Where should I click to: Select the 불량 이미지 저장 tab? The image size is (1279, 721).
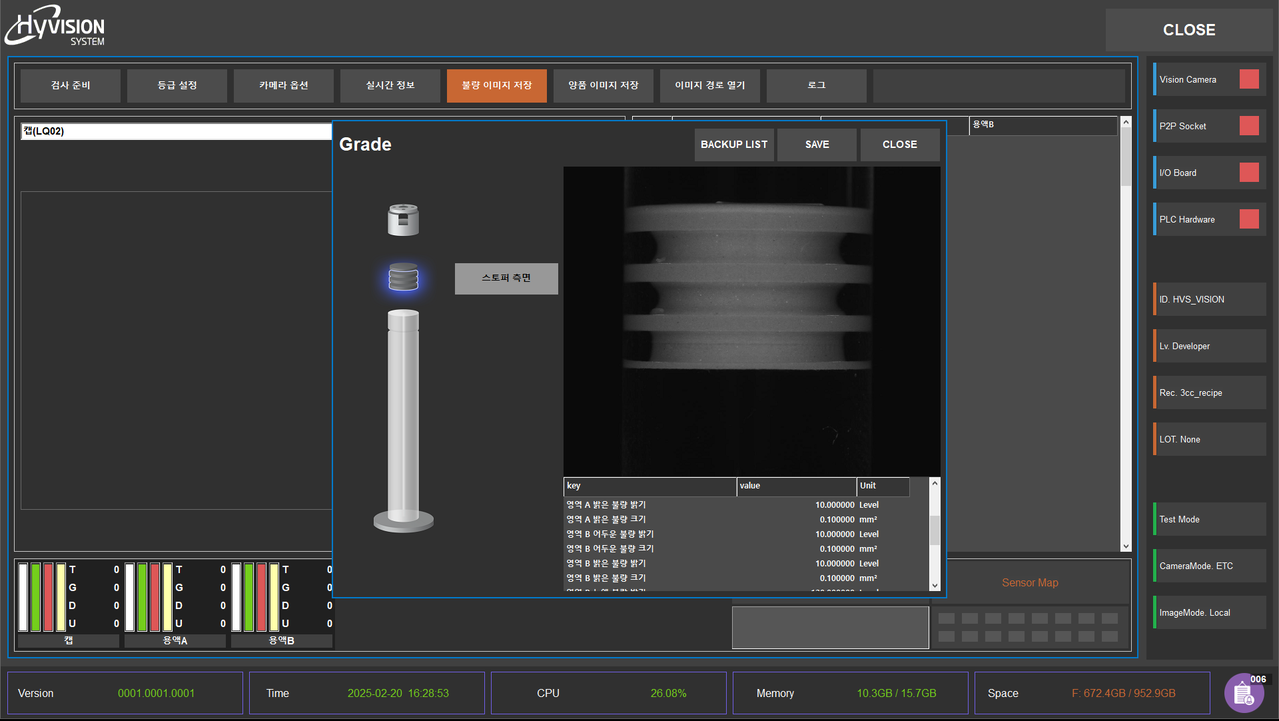(497, 86)
